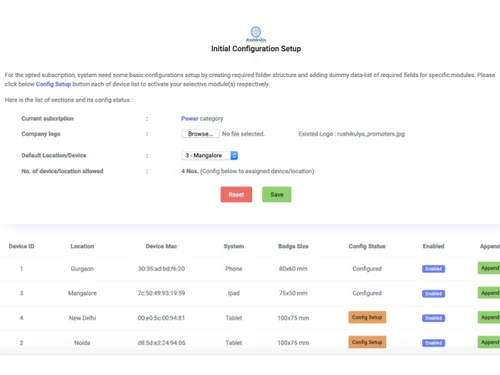
Task: Click Configured status in Gurgaon row
Action: [x=367, y=269]
